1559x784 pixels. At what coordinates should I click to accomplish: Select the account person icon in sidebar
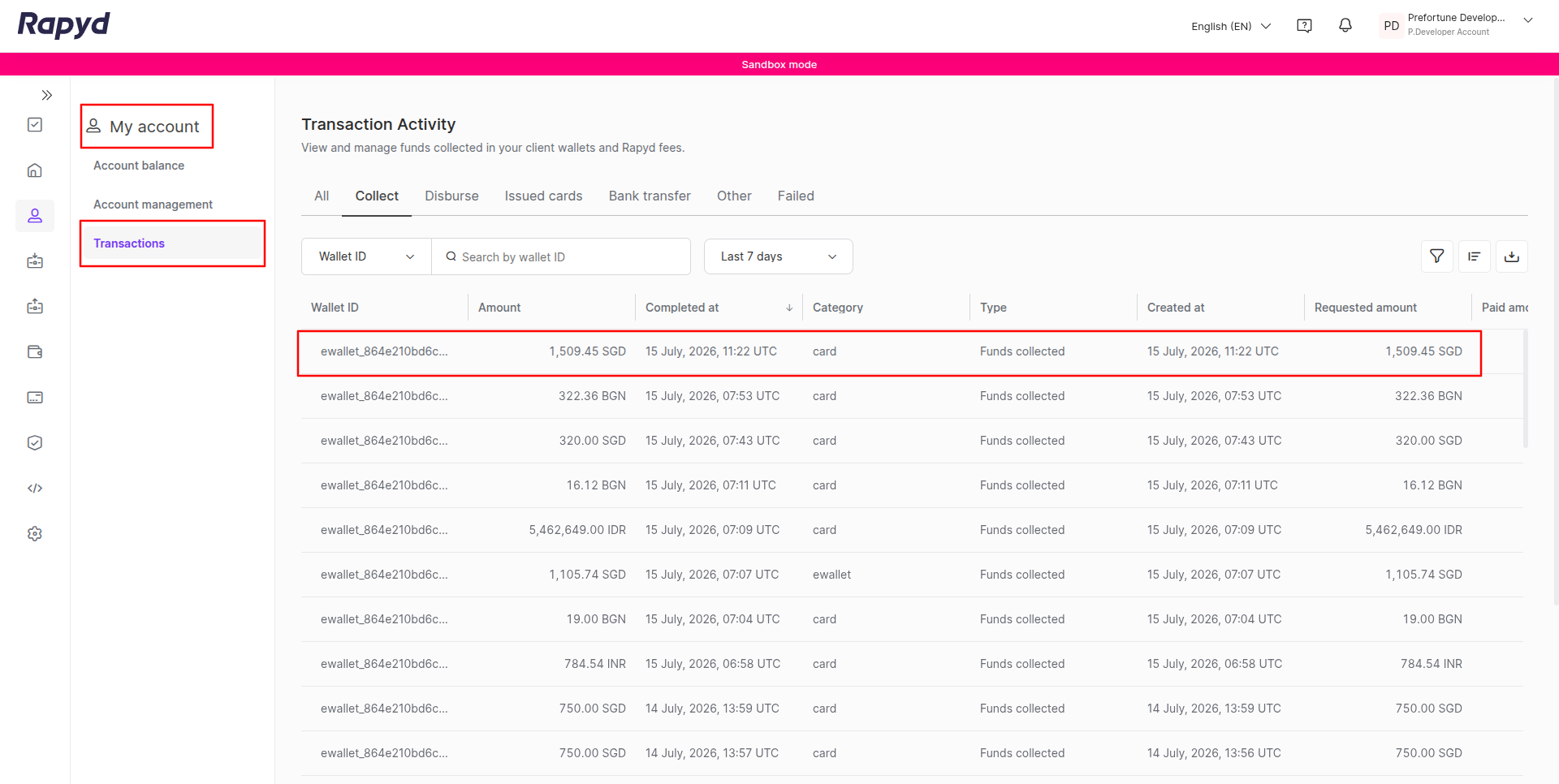[35, 216]
